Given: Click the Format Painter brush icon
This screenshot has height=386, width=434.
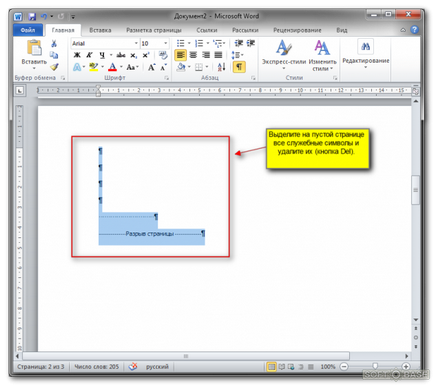Looking at the screenshot, I should [55, 67].
